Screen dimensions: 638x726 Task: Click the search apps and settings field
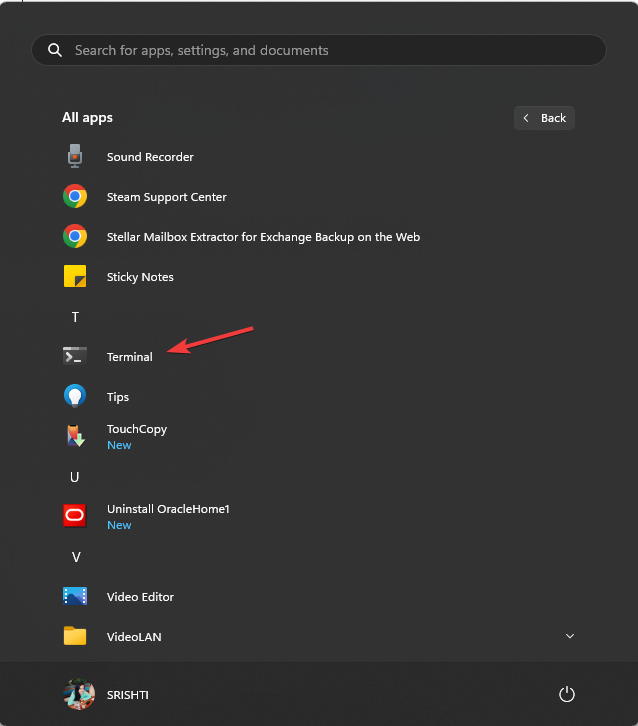tap(319, 50)
